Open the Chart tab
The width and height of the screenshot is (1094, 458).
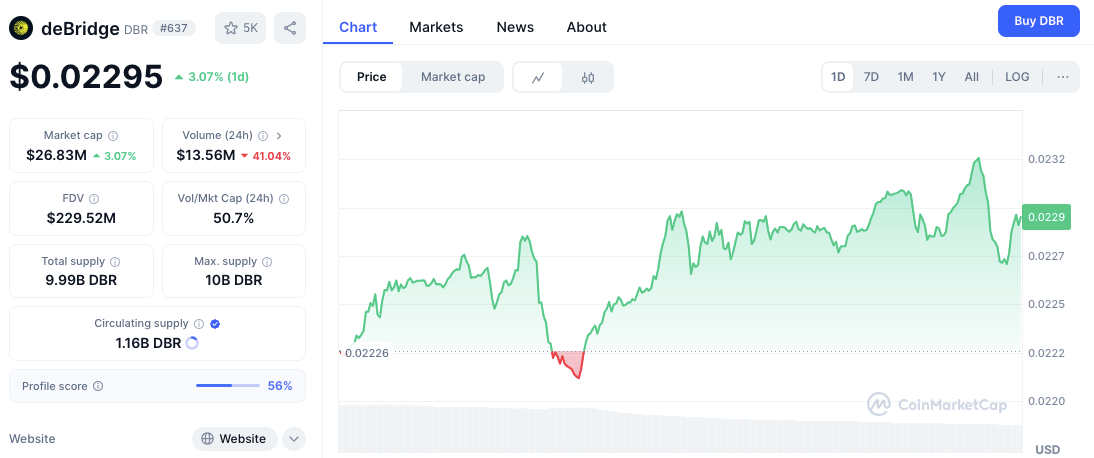[x=358, y=27]
